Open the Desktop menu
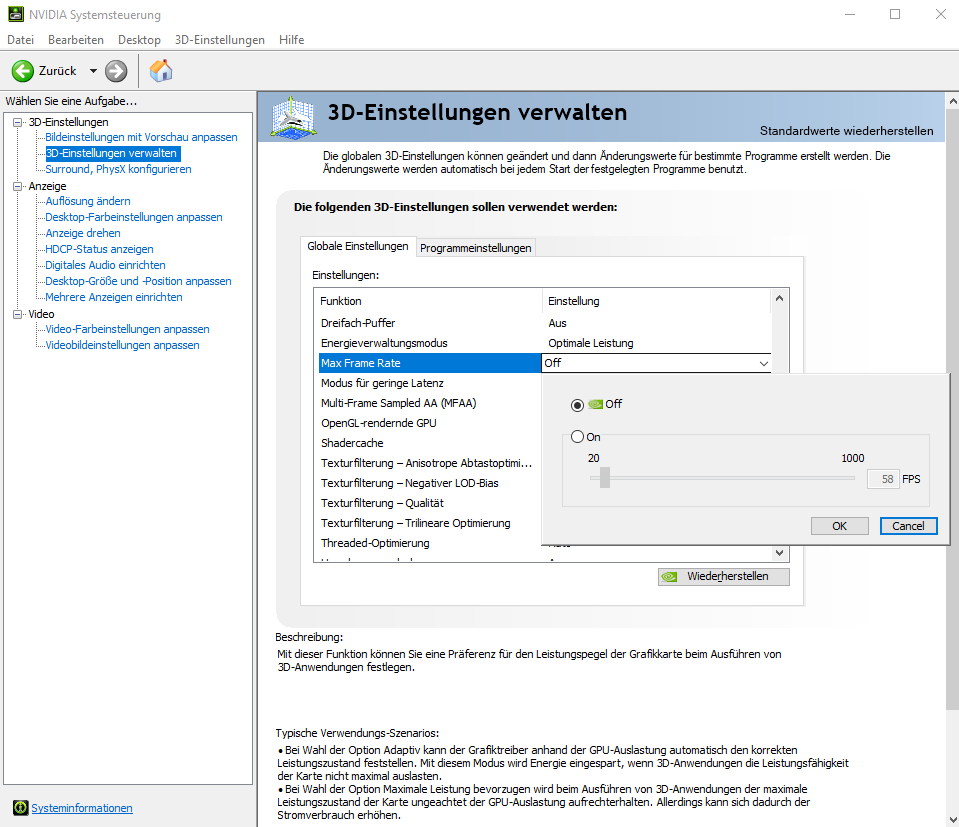 [x=139, y=40]
